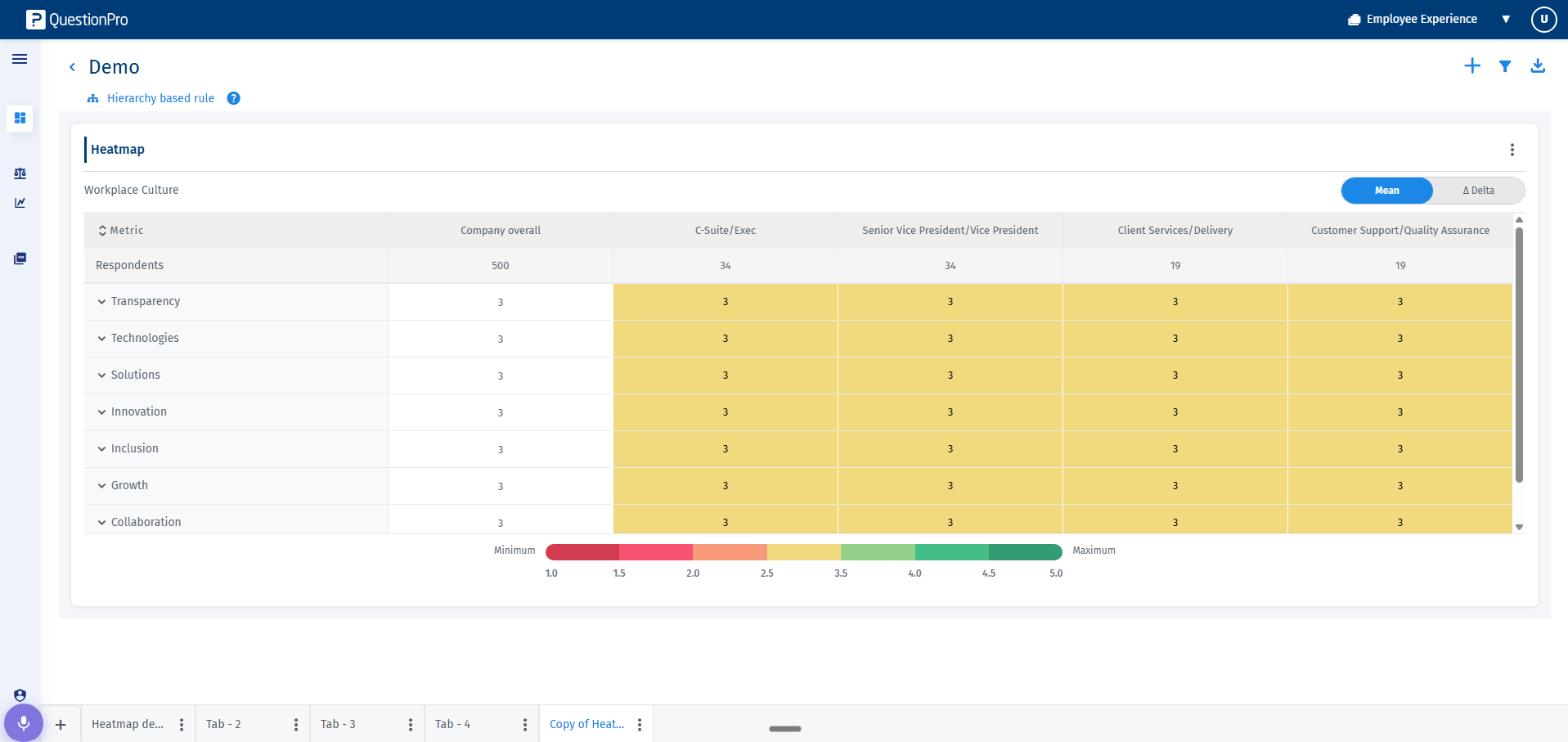Switch heatmap view to Delta
Image resolution: width=1568 pixels, height=742 pixels.
coord(1478,191)
